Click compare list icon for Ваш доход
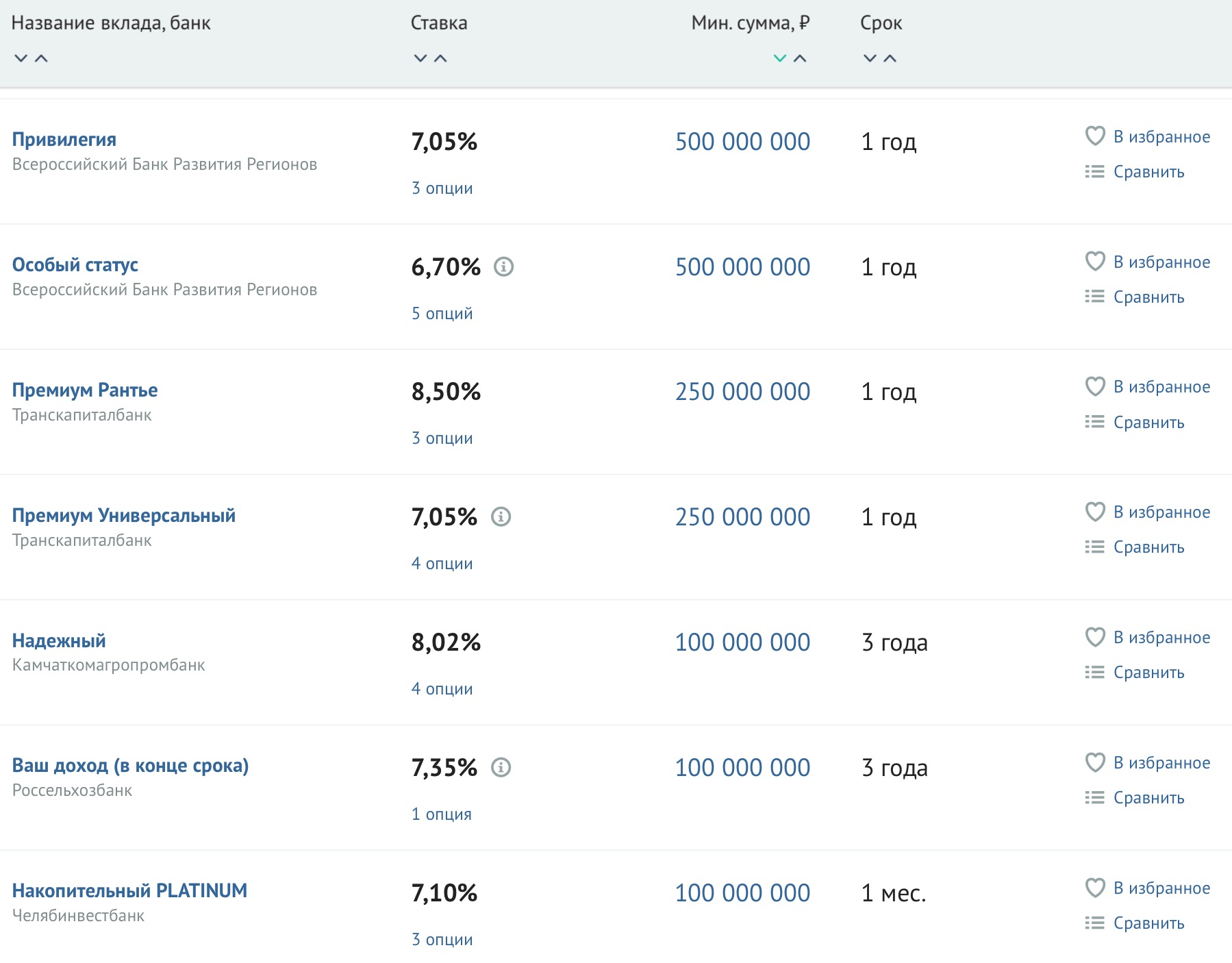The image size is (1232, 963). coord(1094,797)
